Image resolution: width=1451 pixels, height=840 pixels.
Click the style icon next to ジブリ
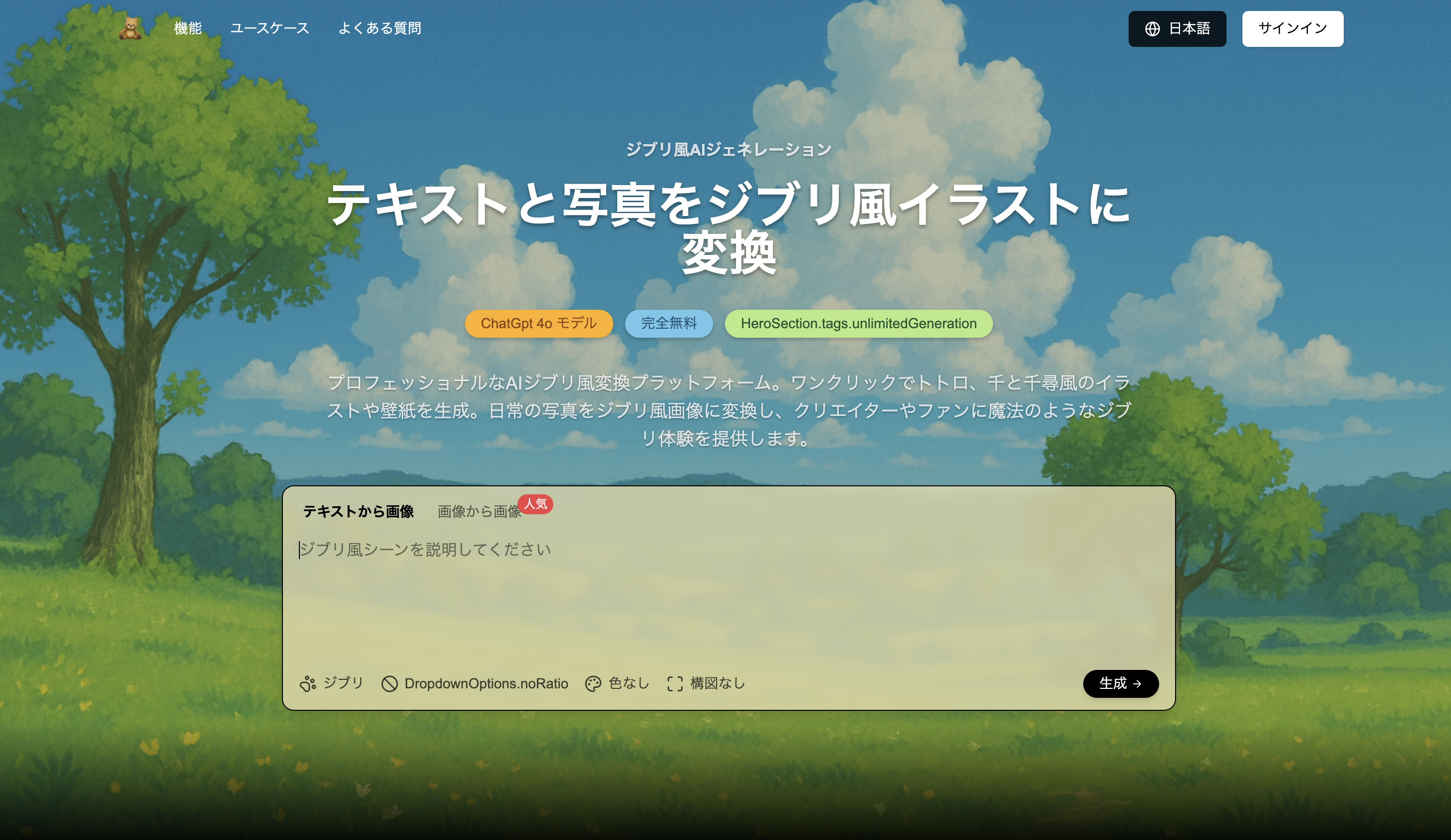click(x=307, y=683)
